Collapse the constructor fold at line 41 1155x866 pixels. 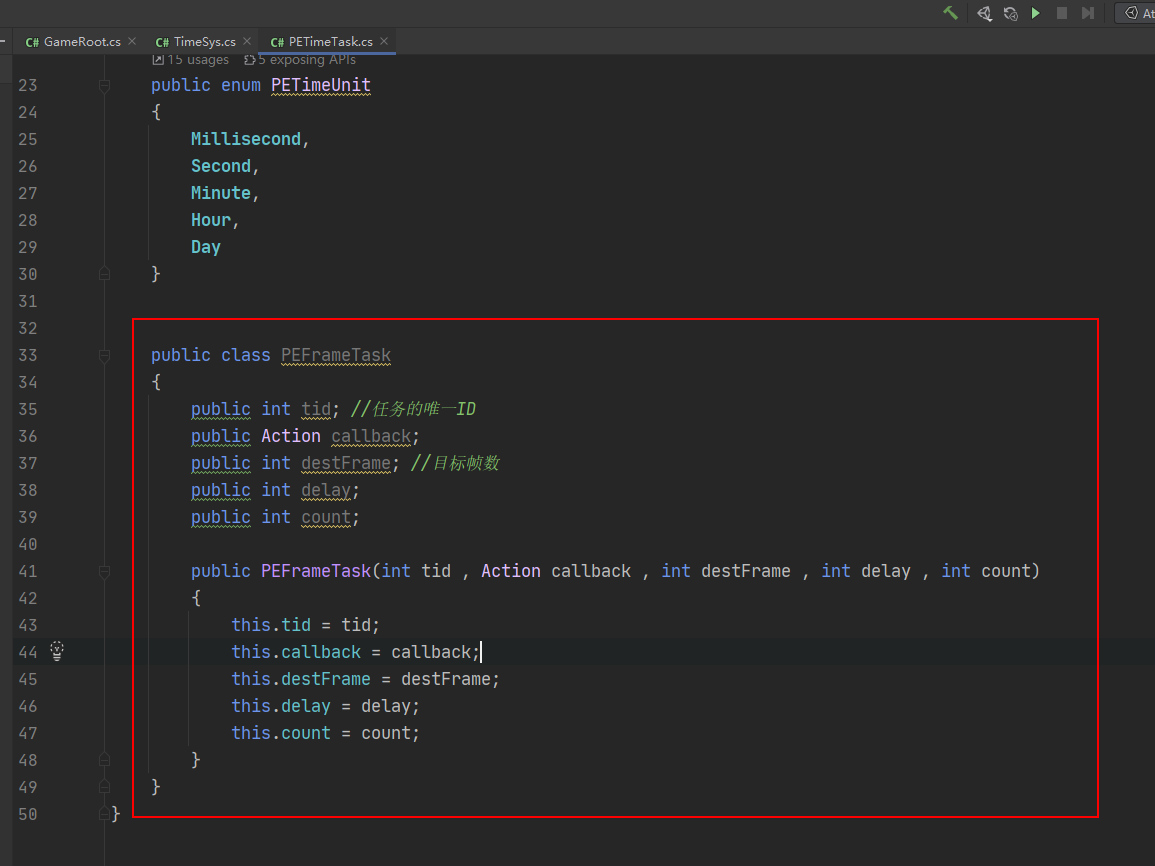[x=105, y=571]
